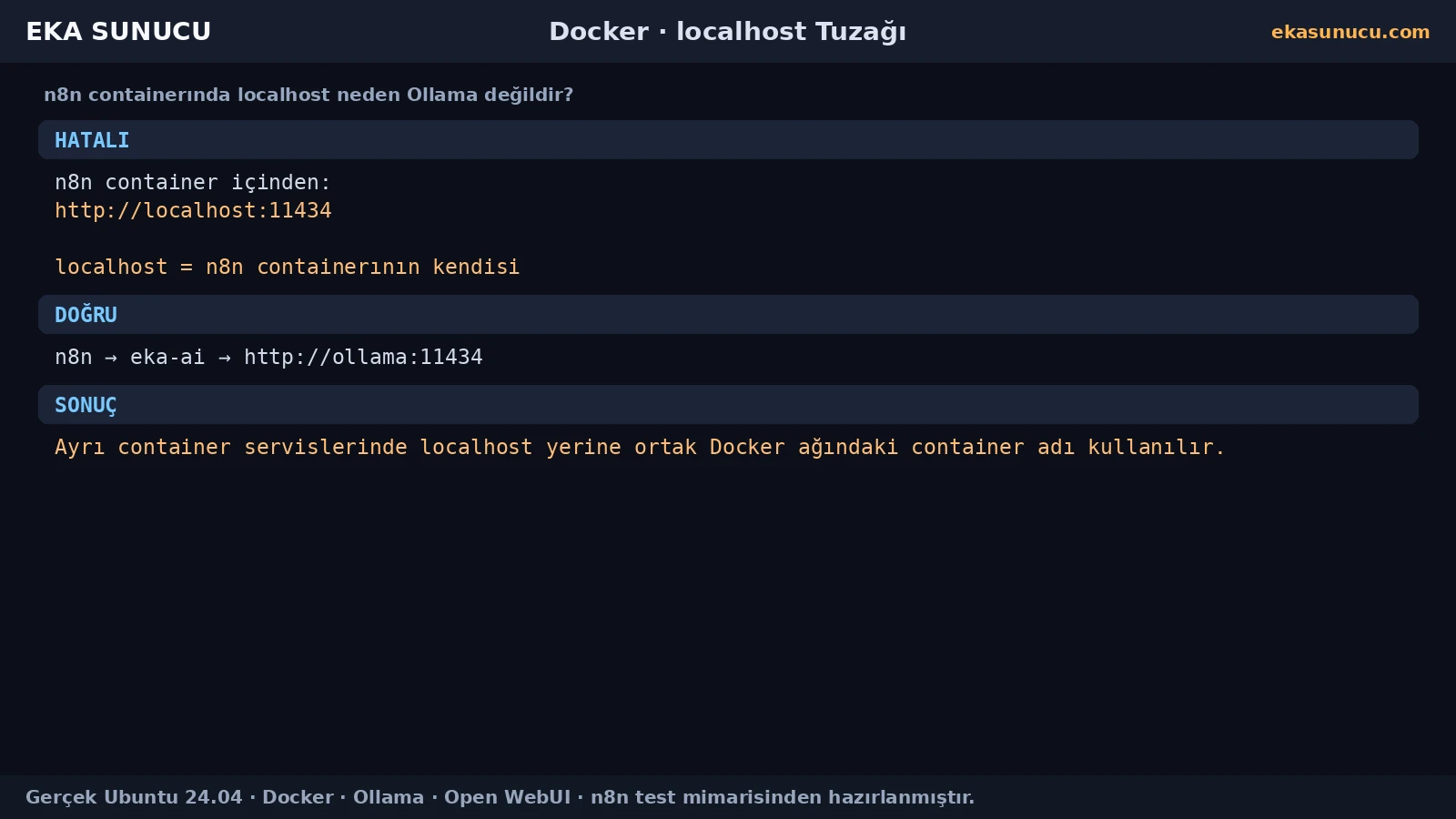Click the arrow before http://ollama

pyautogui.click(x=225, y=358)
